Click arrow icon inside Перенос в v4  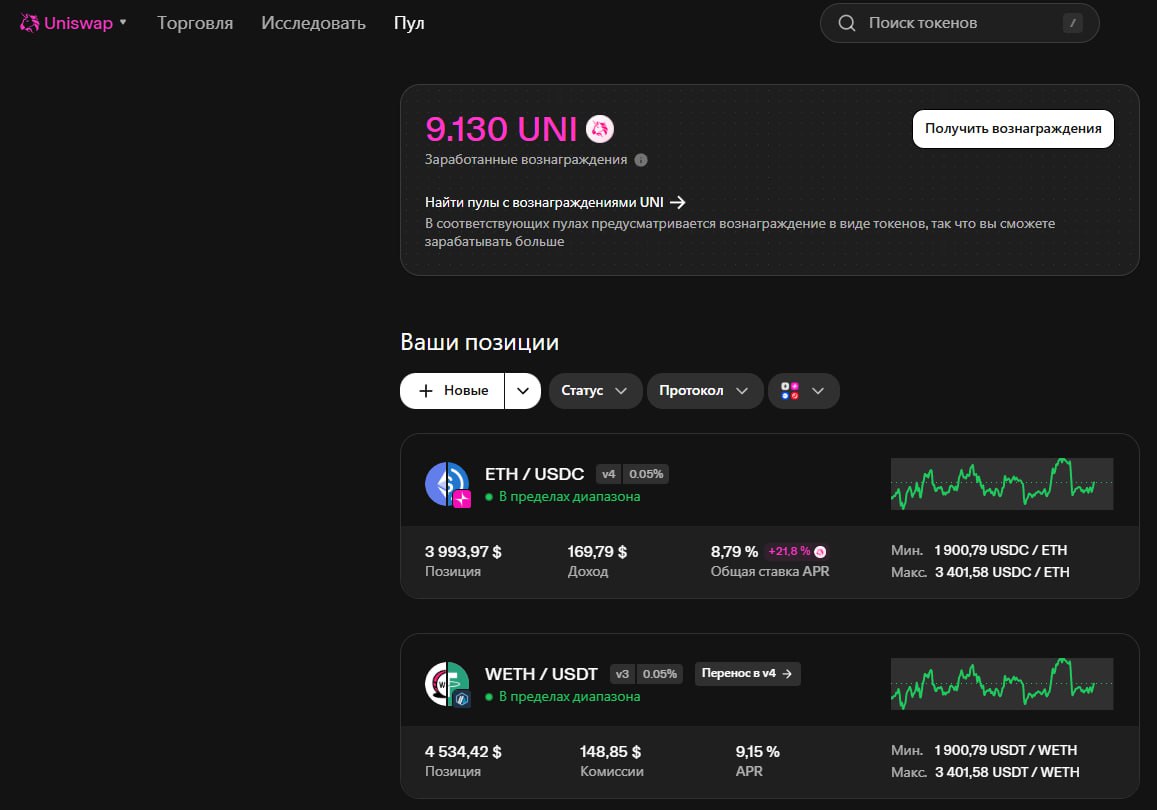(x=787, y=674)
